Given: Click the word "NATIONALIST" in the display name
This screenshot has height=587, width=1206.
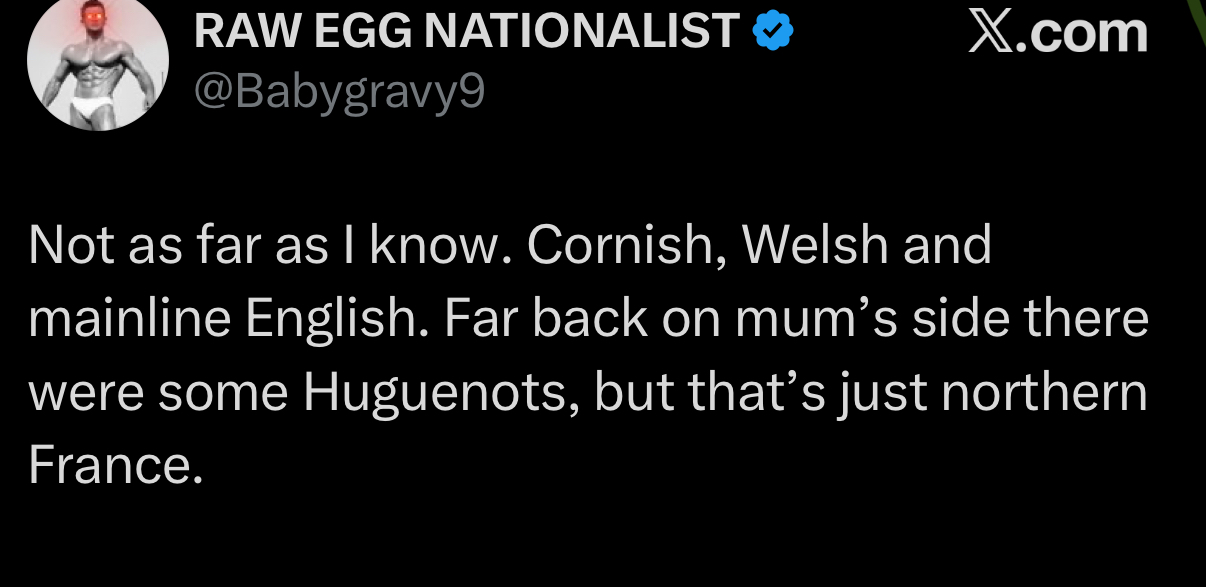Looking at the screenshot, I should 580,32.
